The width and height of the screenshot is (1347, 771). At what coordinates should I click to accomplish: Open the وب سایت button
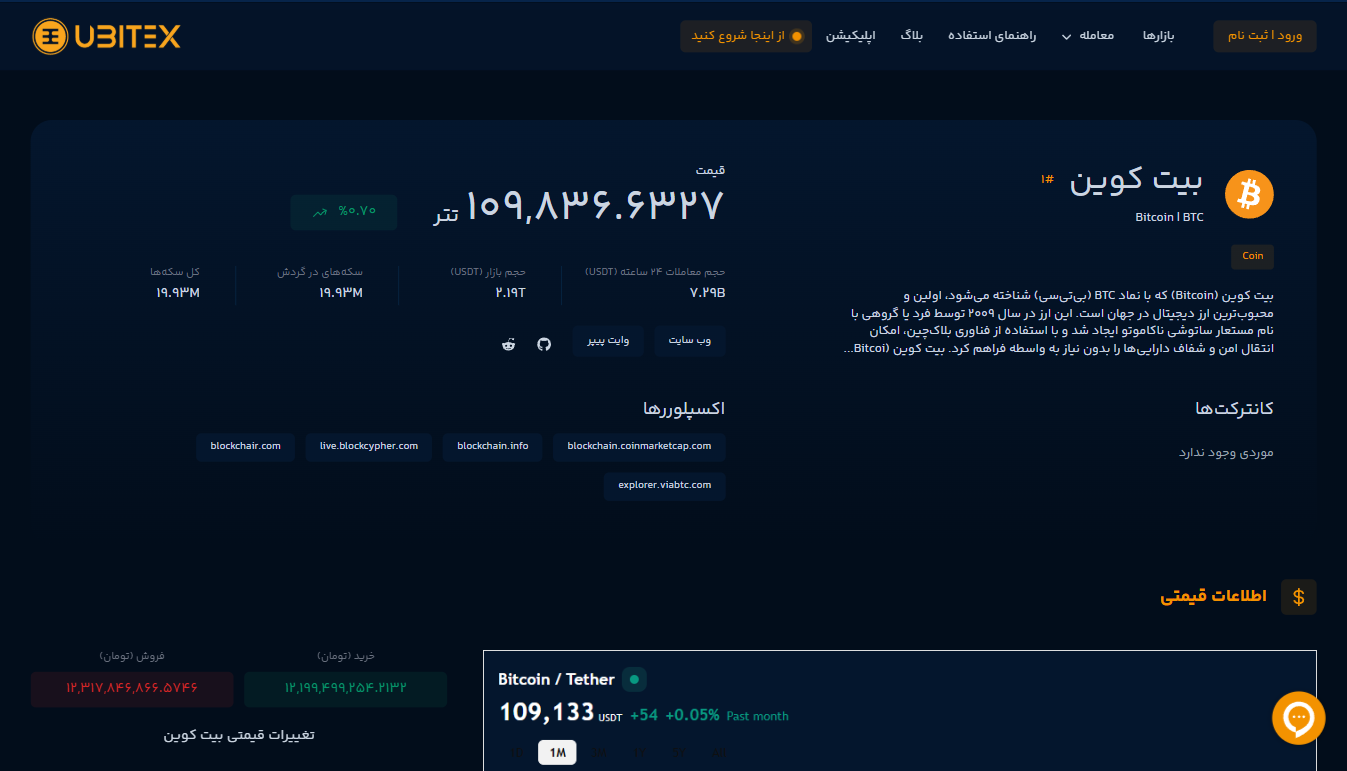[689, 341]
